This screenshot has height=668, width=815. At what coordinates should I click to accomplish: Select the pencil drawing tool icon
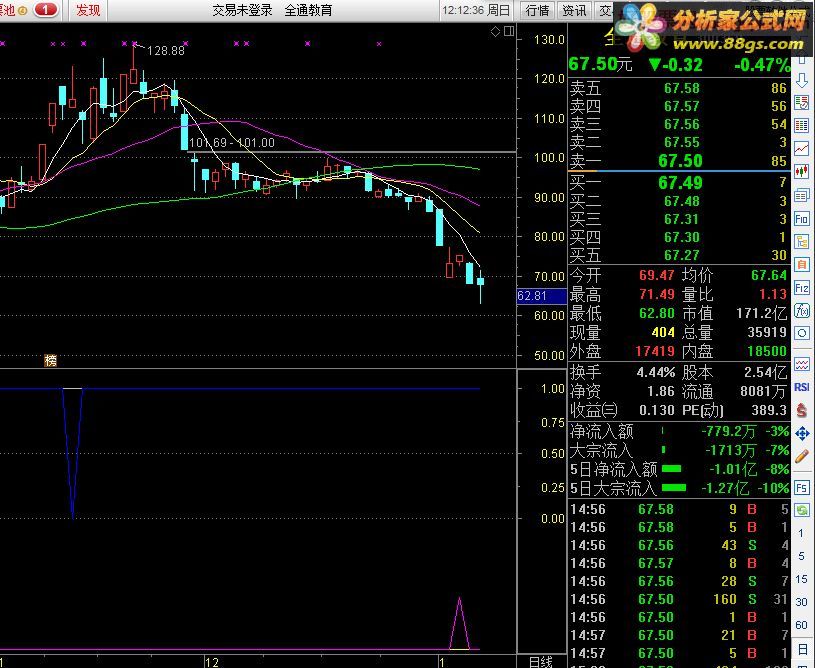pyautogui.click(x=802, y=456)
